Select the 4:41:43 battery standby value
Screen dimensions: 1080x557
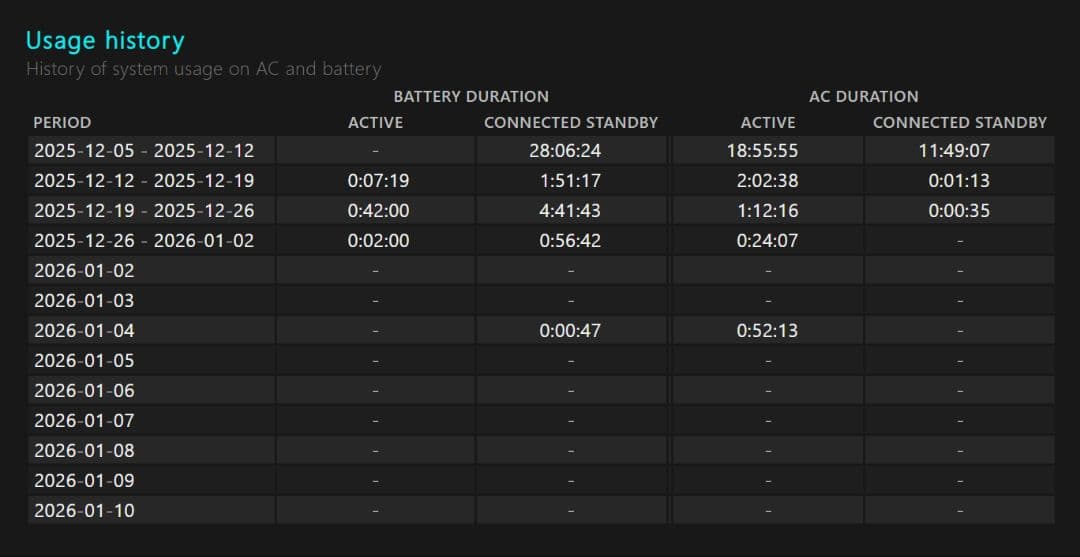570,211
